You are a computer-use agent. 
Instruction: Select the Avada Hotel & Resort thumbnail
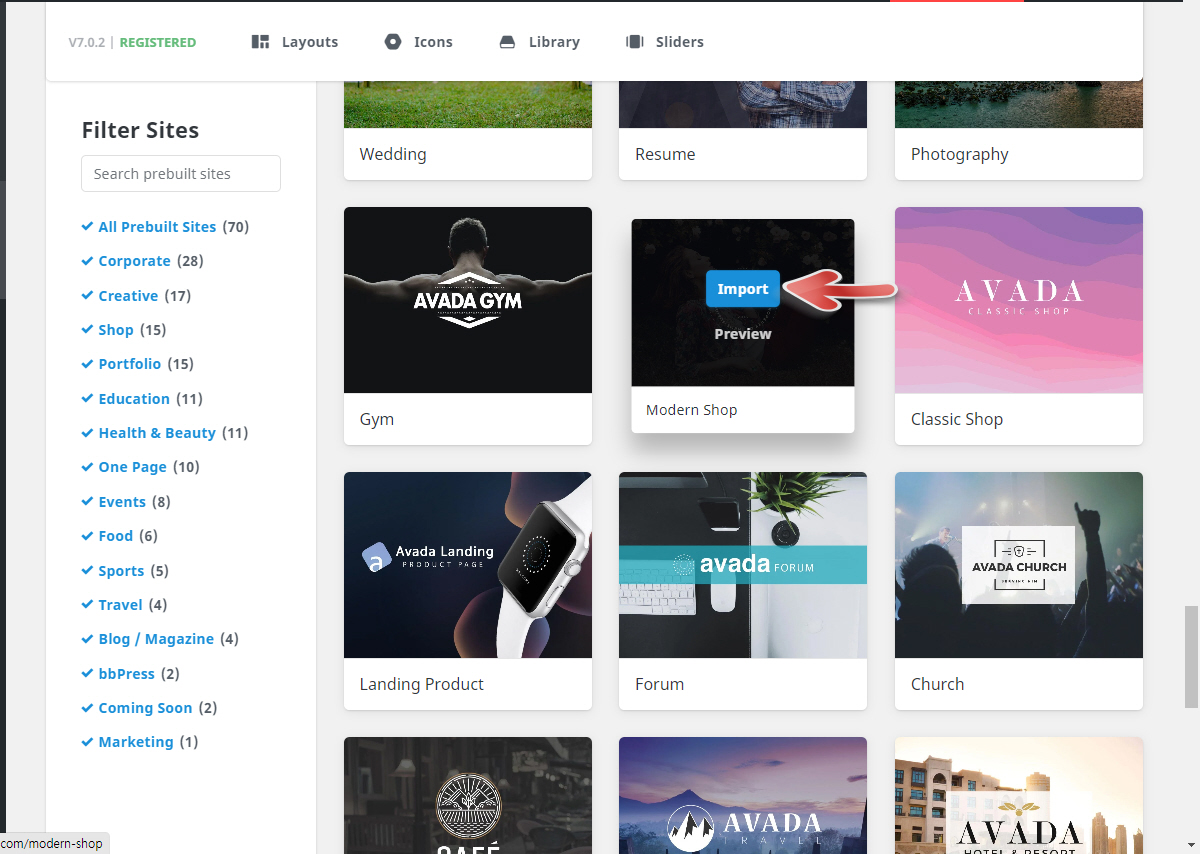[x=1019, y=795]
